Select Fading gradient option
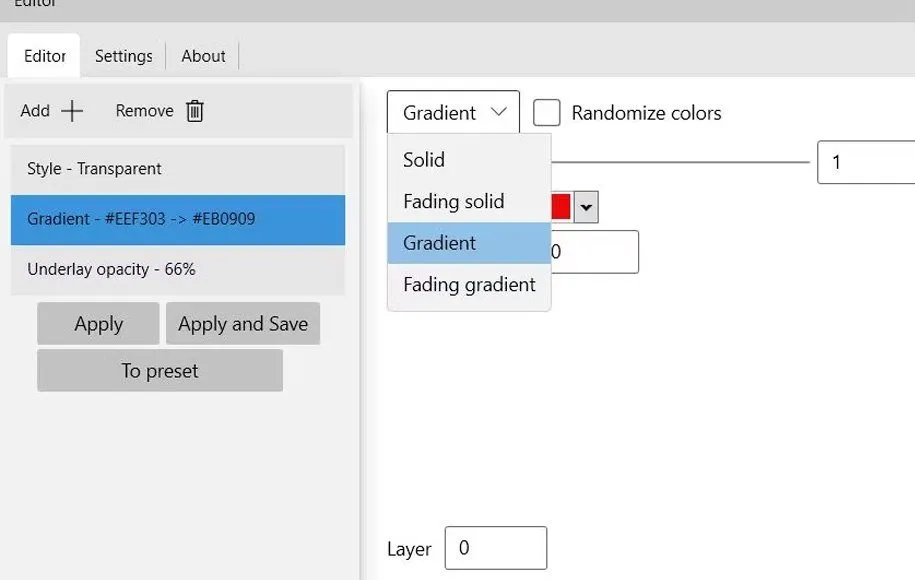 [x=468, y=285]
